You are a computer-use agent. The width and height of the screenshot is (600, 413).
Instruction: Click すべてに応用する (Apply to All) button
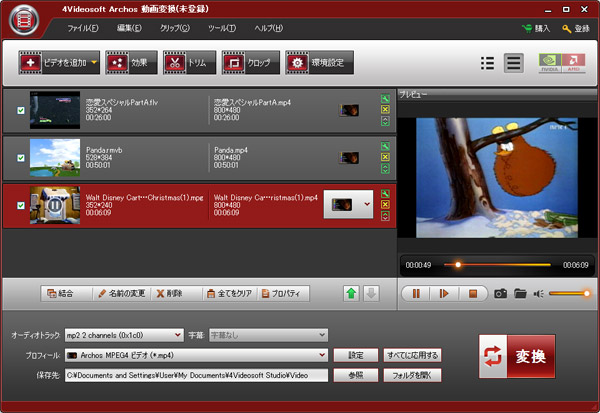[x=412, y=355]
